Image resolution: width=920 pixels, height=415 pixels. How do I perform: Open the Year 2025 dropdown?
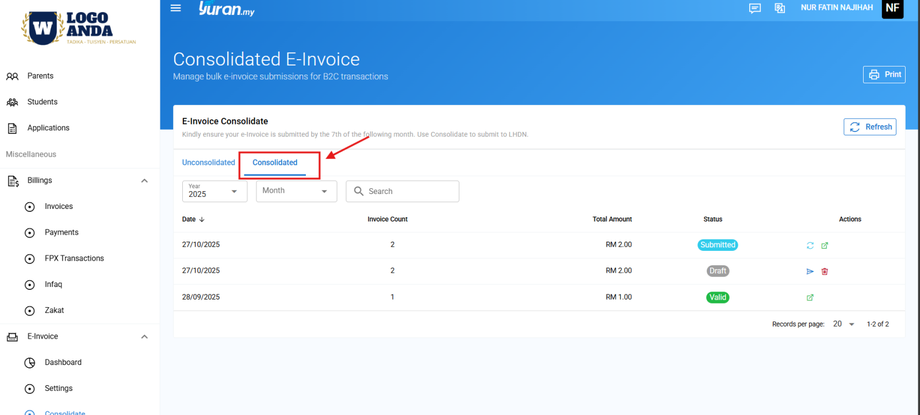[x=214, y=191]
